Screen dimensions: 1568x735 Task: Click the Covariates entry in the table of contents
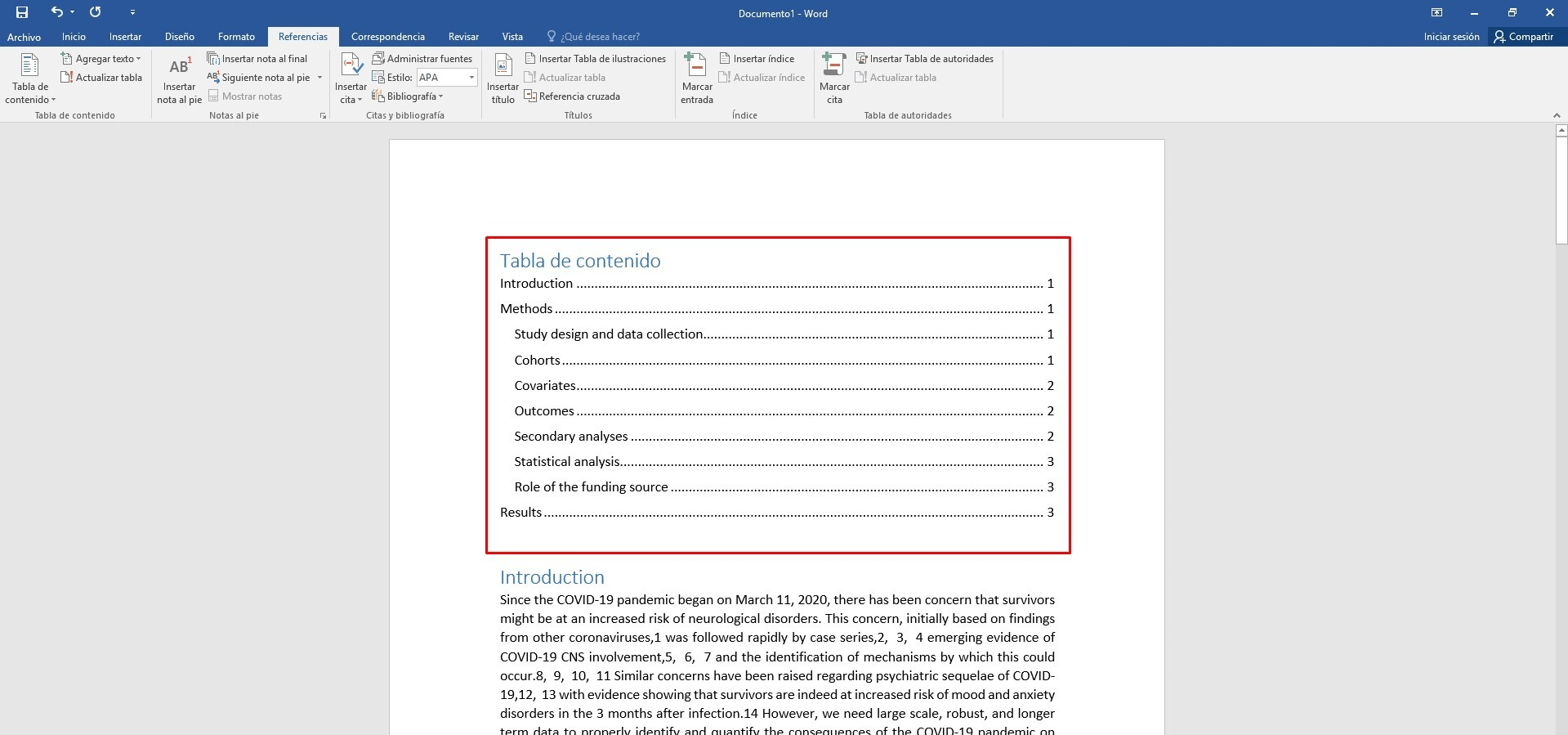point(784,386)
